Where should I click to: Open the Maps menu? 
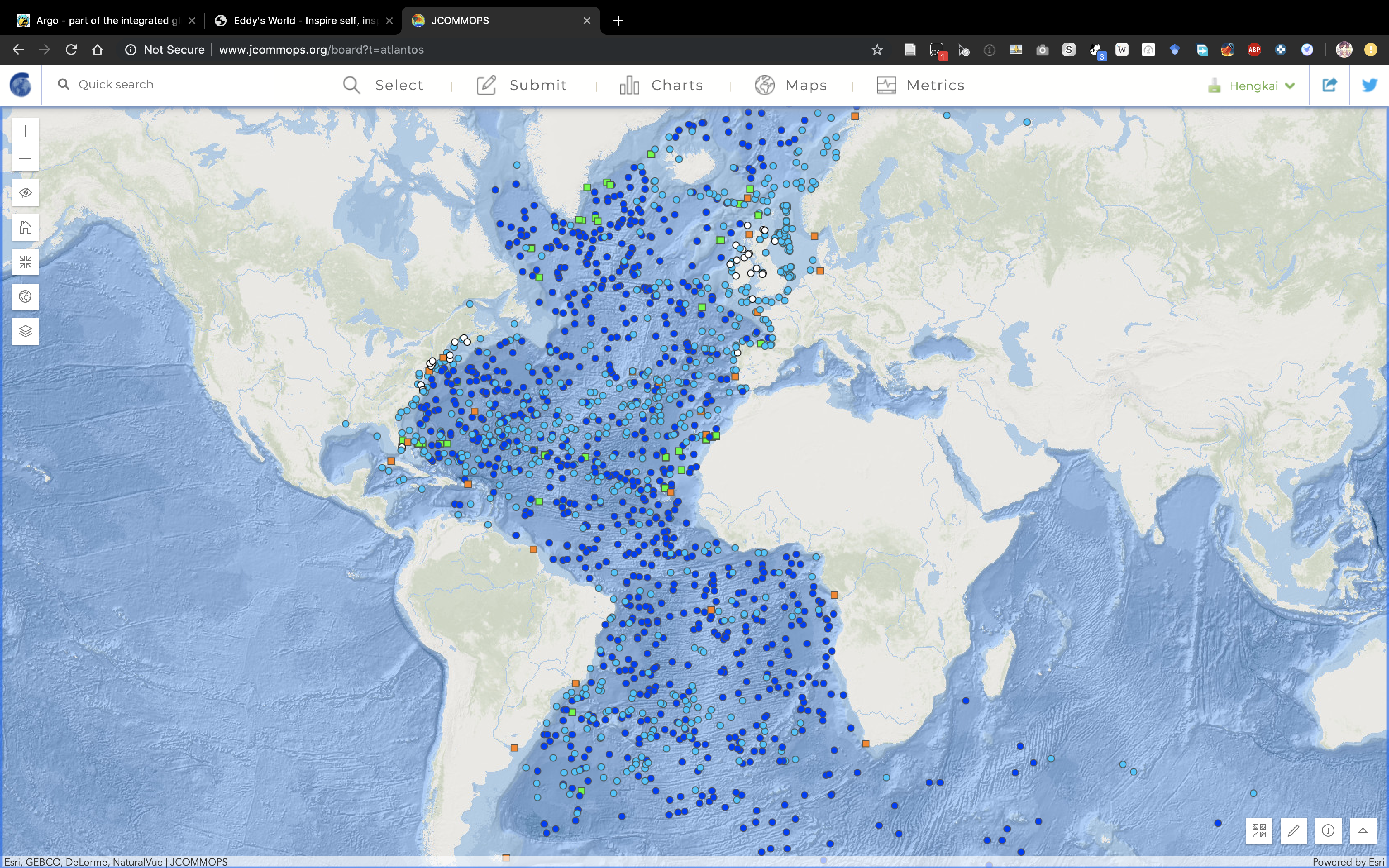(790, 85)
